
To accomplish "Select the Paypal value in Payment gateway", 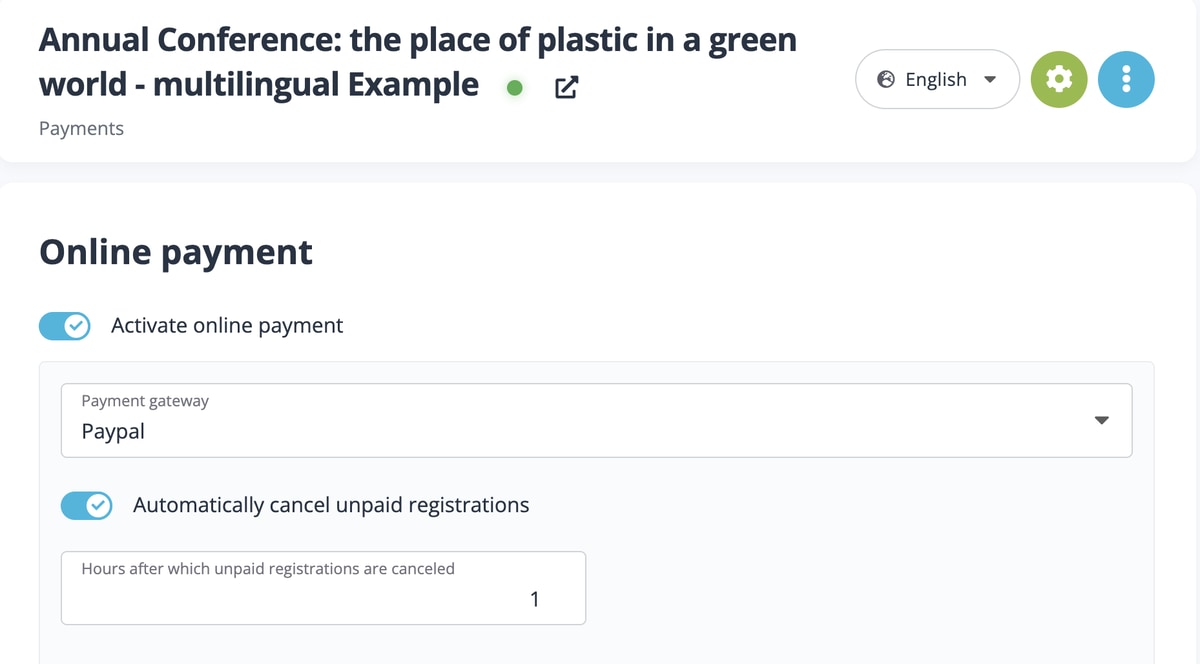I will pos(113,432).
